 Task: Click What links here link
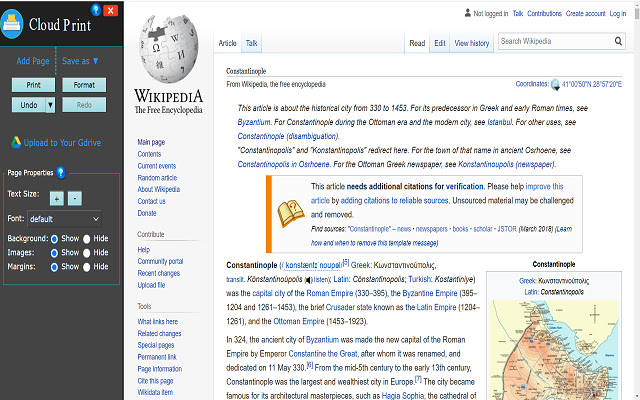pyautogui.click(x=158, y=322)
